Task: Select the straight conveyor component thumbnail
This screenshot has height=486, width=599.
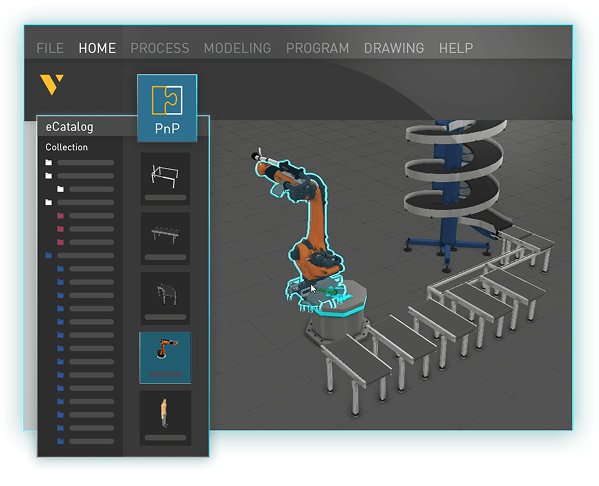Action: pyautogui.click(x=165, y=238)
